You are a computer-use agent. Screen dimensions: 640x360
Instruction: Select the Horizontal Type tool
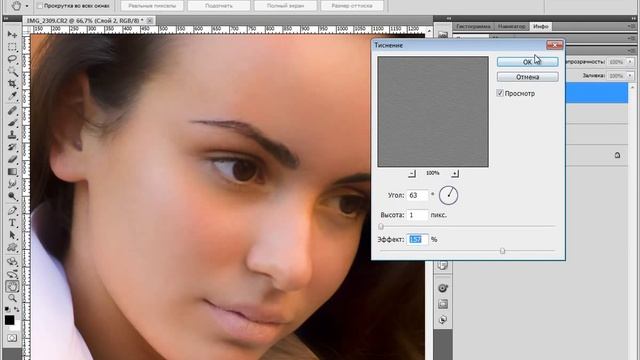click(12, 223)
